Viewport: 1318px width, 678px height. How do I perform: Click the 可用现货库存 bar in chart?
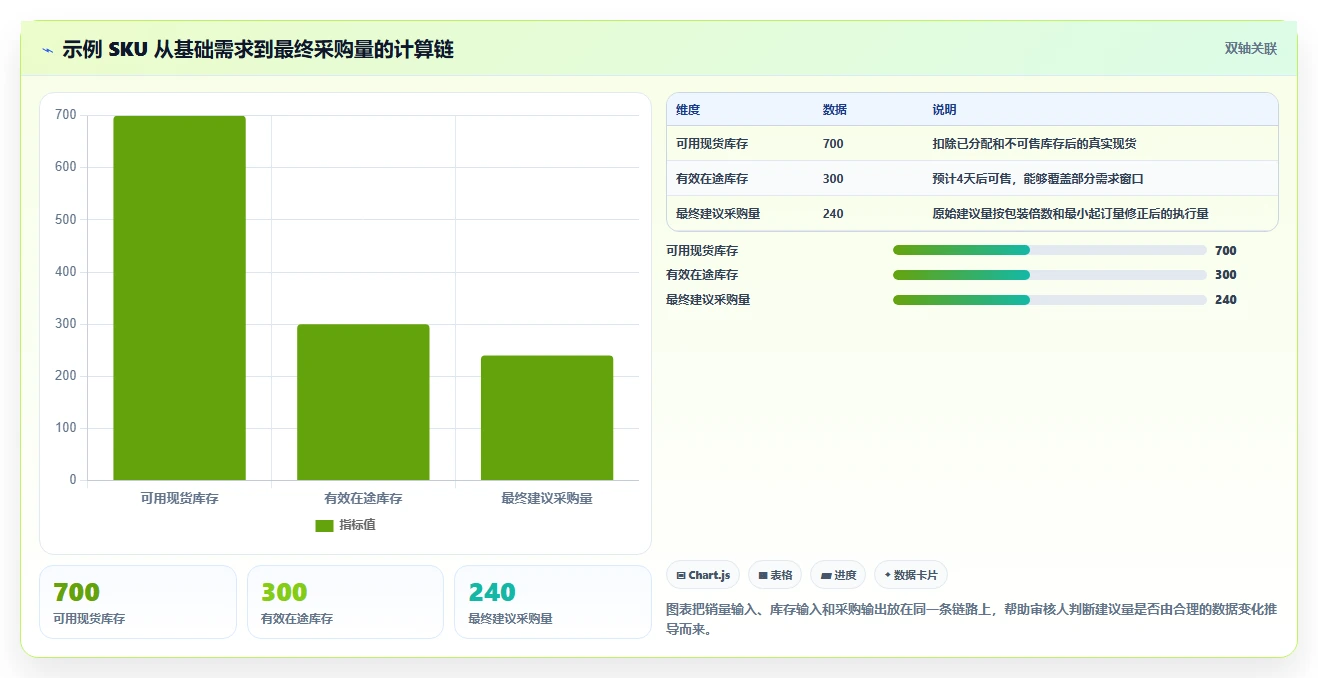[x=179, y=298]
